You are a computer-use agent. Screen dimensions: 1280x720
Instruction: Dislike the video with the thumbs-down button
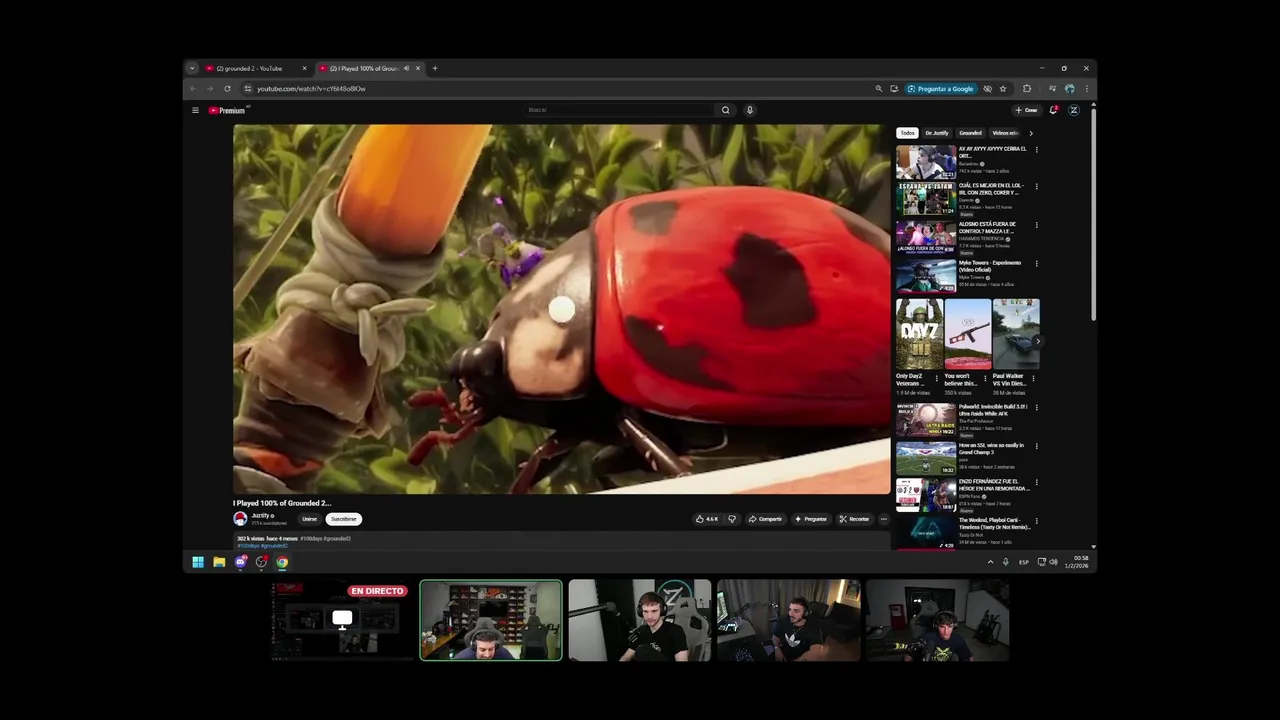[x=732, y=519]
